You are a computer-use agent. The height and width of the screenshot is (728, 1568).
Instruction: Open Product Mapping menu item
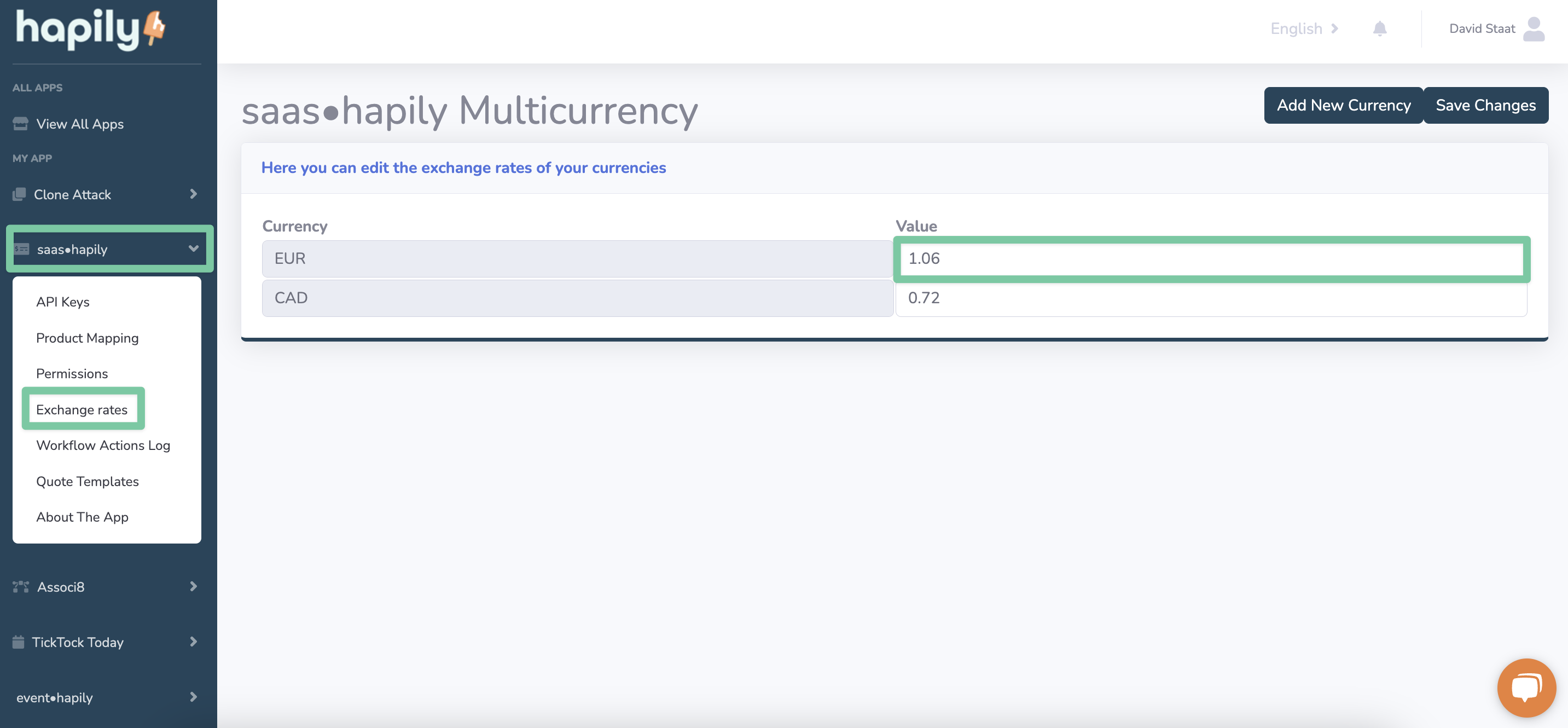point(87,338)
